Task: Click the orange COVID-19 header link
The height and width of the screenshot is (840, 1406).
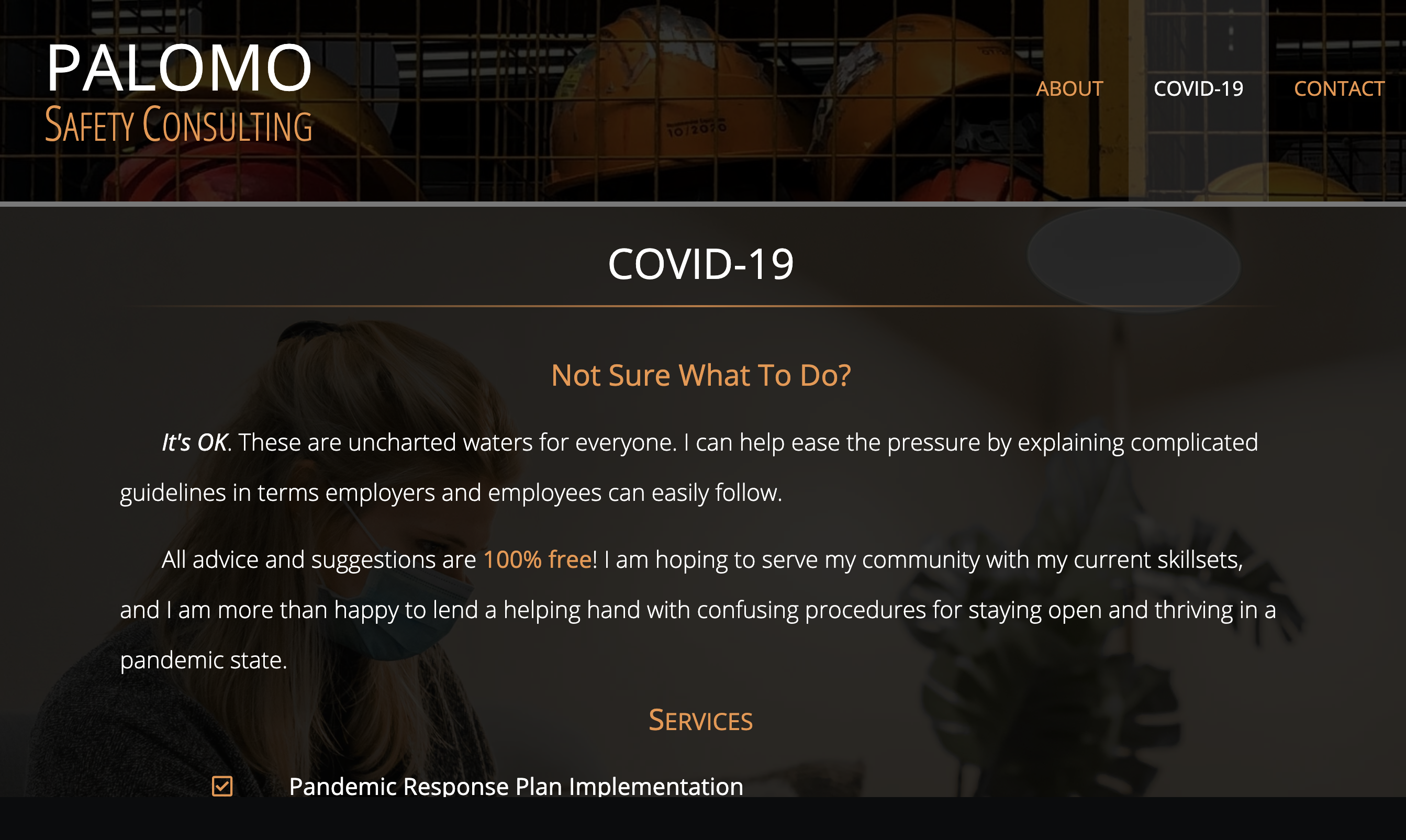Action: click(1198, 89)
